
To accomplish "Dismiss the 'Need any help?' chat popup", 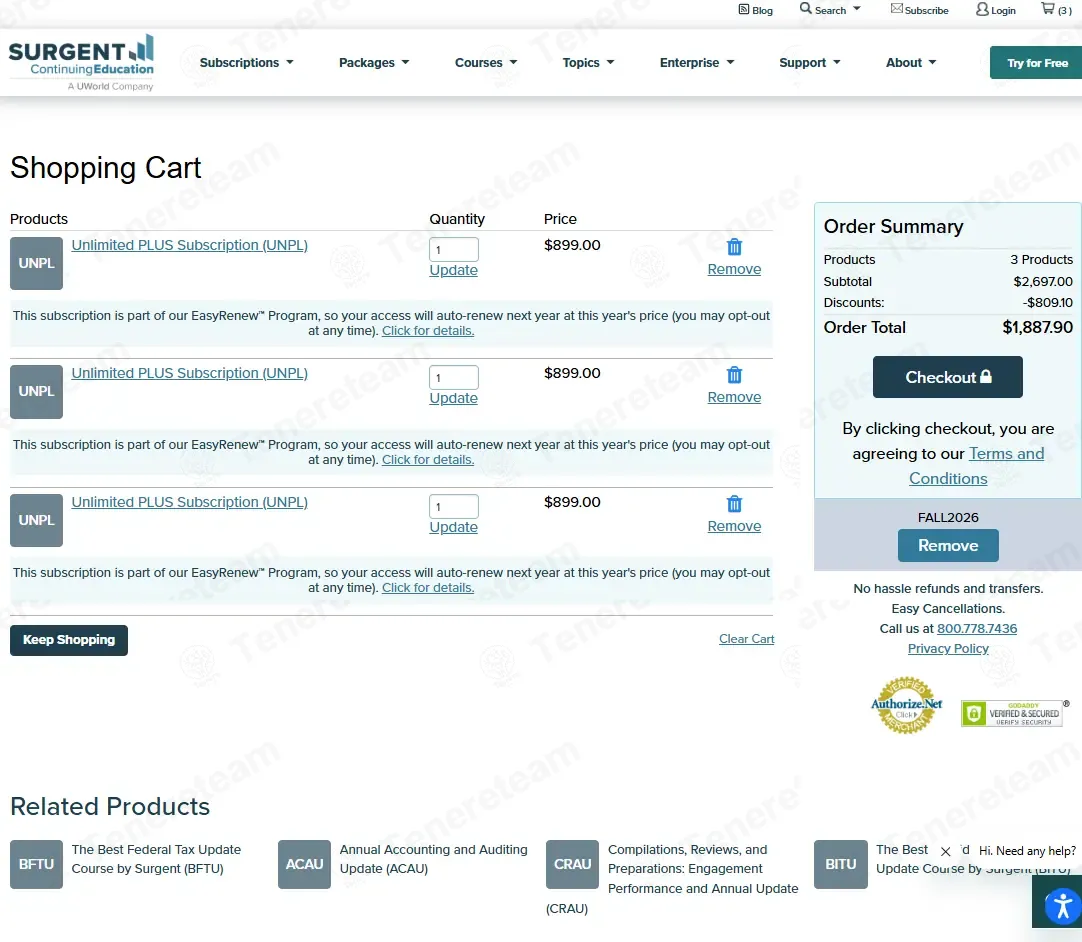I will click(945, 852).
